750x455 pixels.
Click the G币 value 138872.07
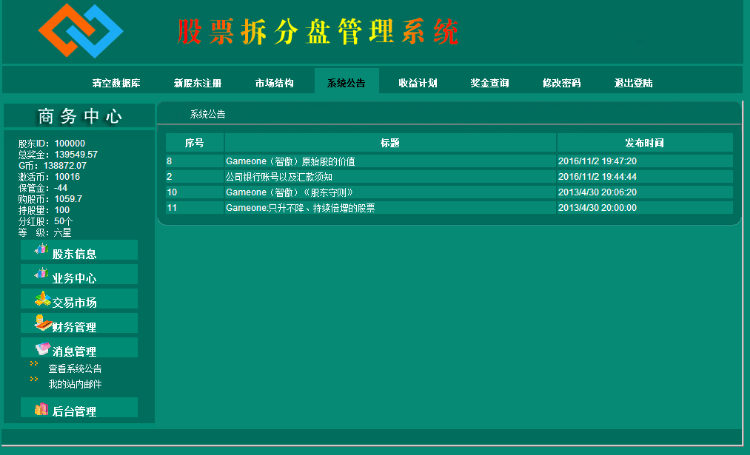(65, 166)
